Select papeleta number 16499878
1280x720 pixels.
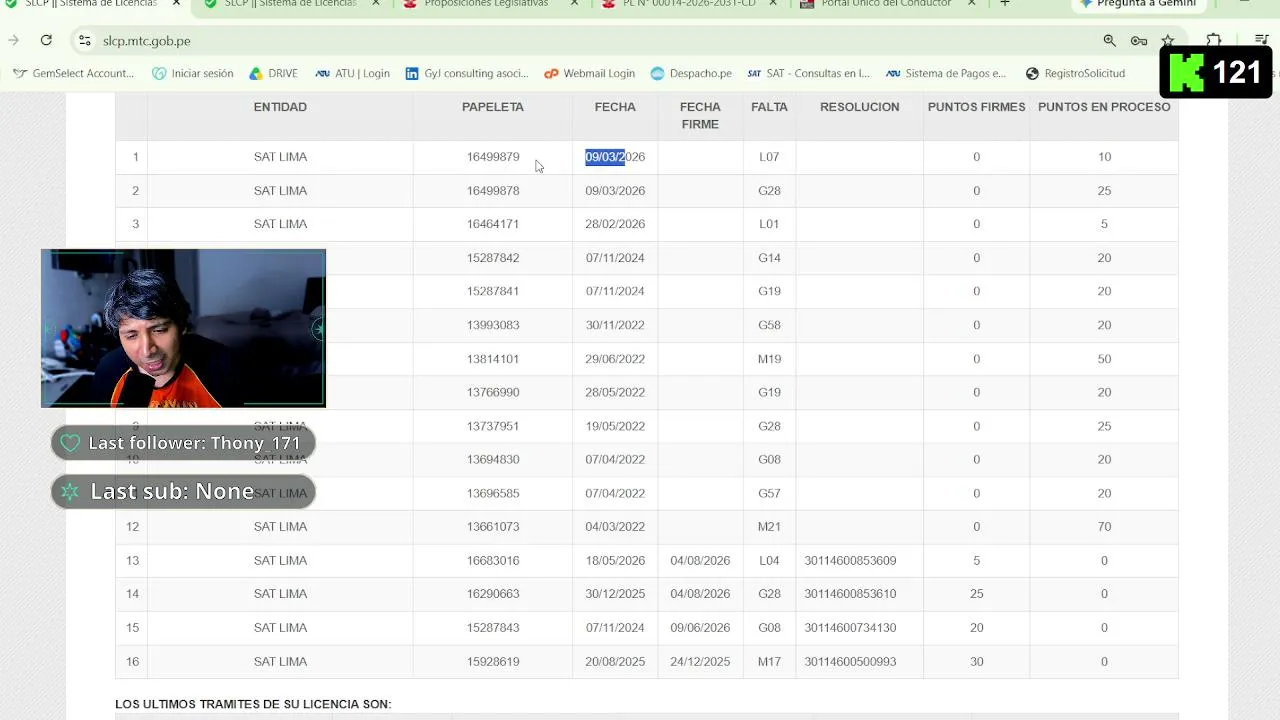(493, 191)
